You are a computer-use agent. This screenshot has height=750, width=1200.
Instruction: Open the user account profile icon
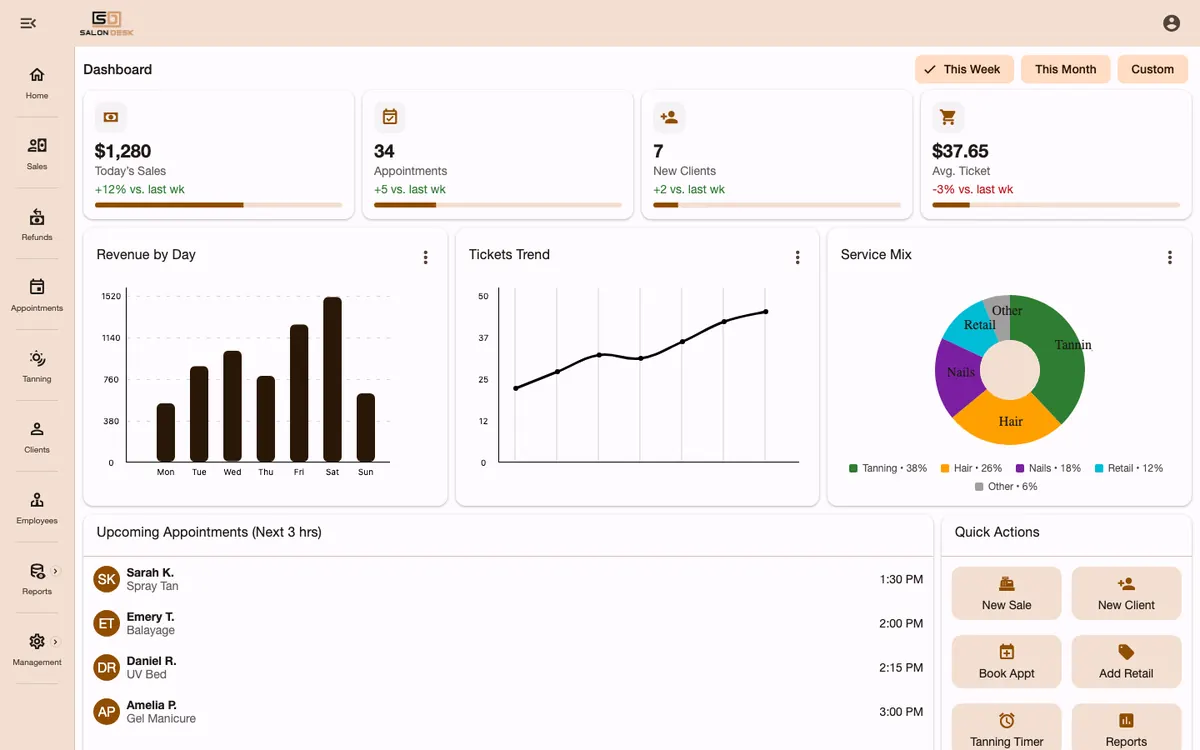click(x=1171, y=23)
